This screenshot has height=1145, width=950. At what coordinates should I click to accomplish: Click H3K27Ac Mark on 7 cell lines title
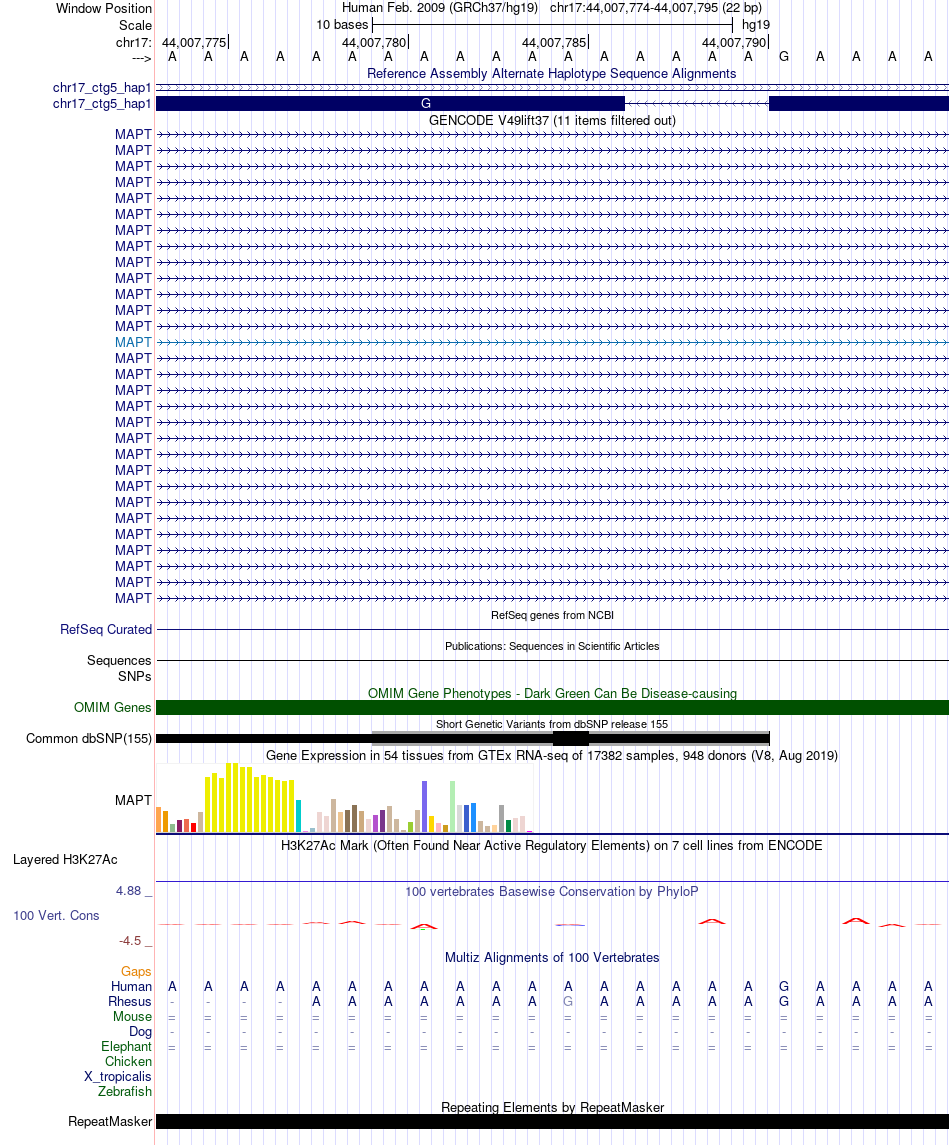point(552,846)
